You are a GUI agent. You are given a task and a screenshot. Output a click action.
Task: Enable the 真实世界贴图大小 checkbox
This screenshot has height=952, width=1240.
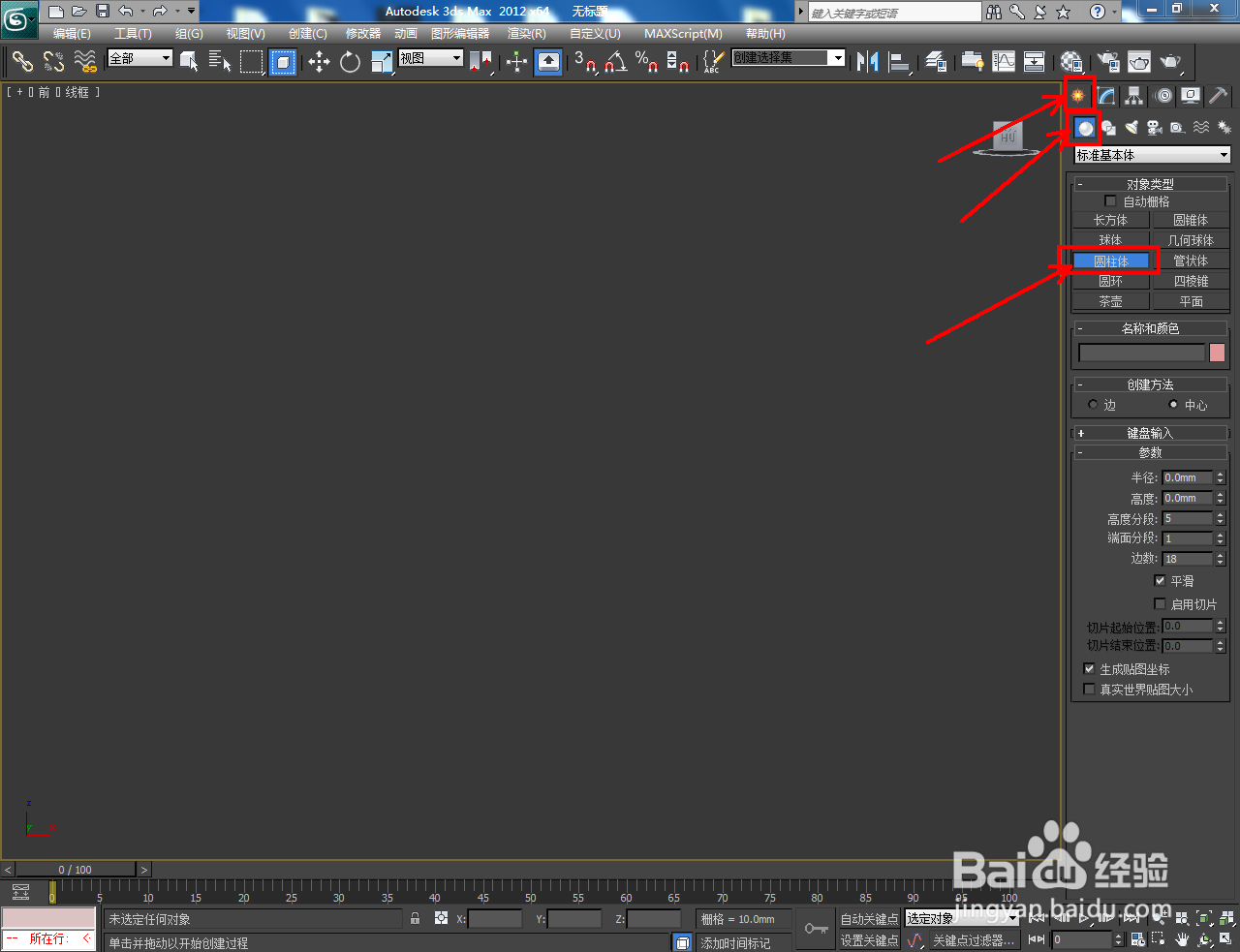(x=1089, y=690)
